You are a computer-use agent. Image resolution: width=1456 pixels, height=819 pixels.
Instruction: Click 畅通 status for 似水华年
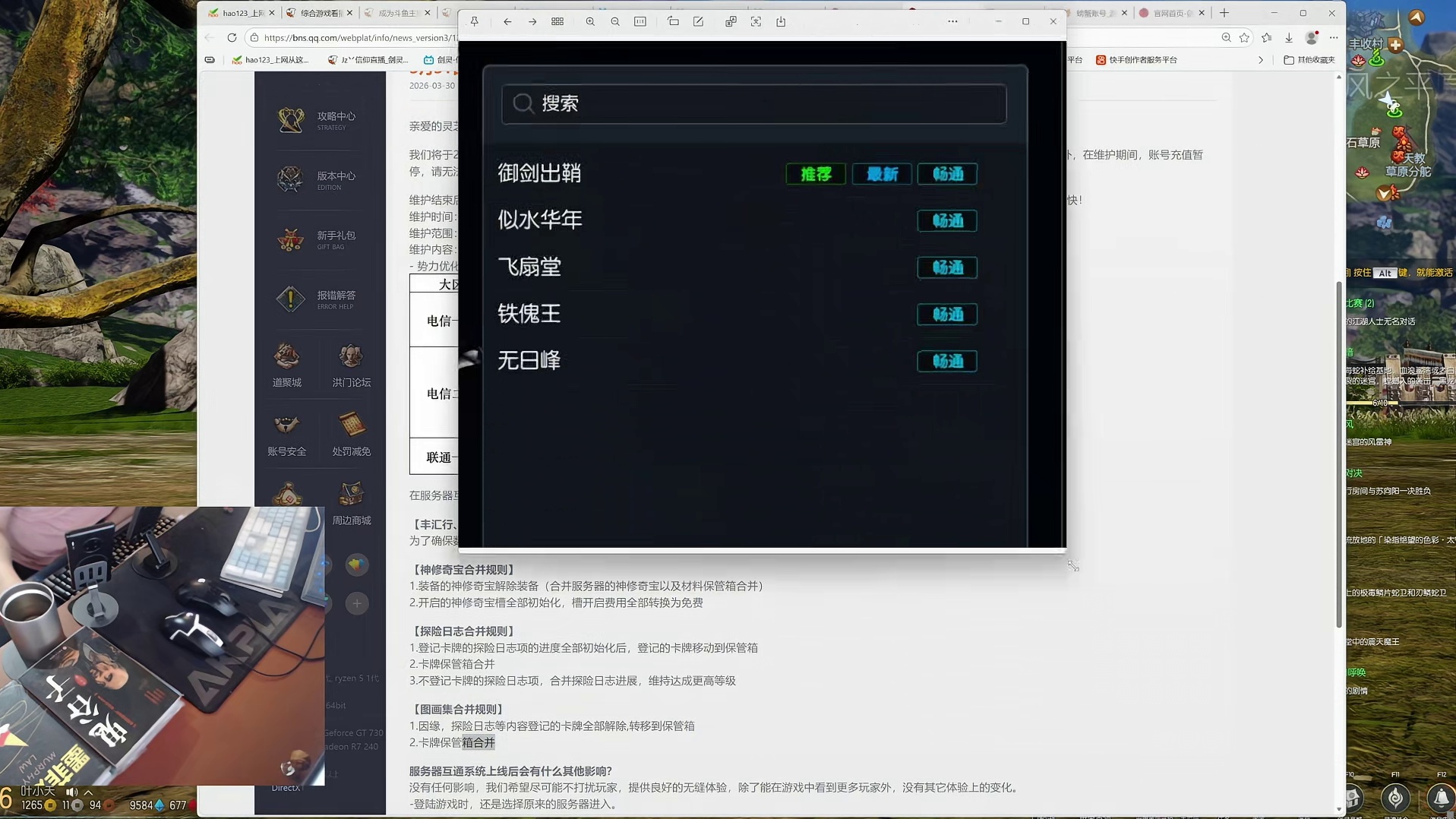947,221
